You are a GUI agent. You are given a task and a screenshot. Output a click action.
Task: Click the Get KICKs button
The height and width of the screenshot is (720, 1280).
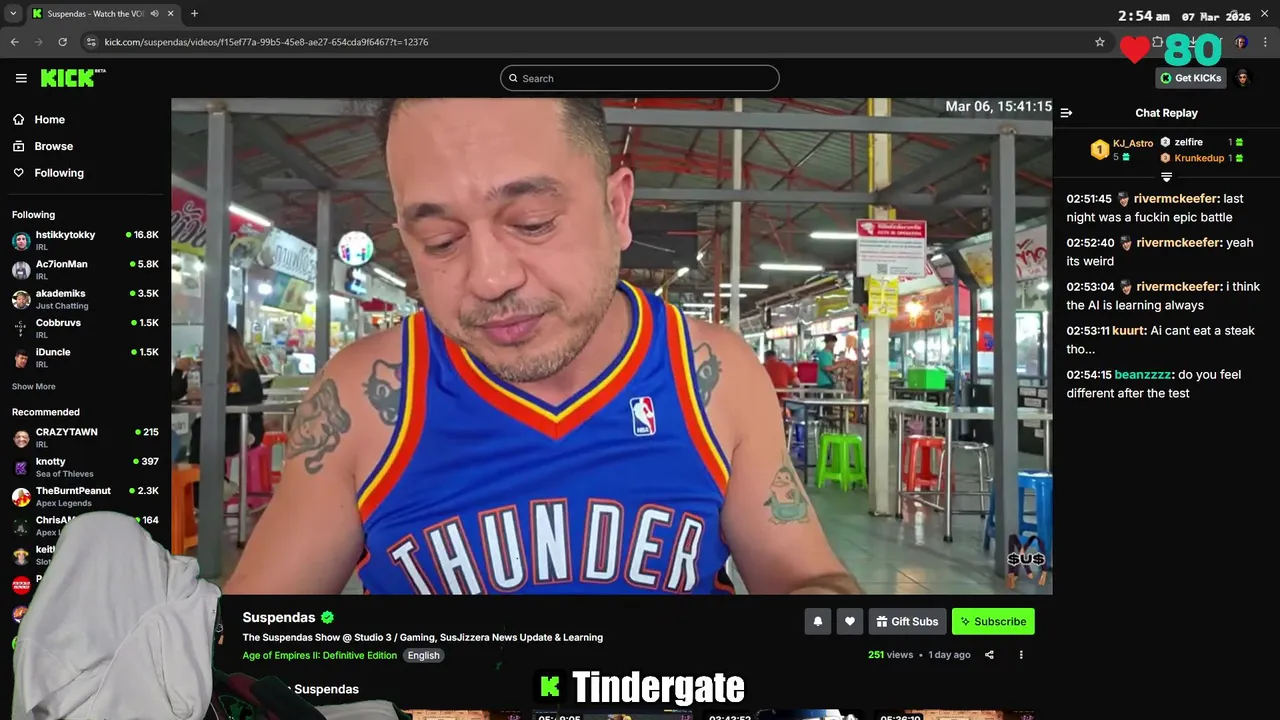(x=1190, y=78)
